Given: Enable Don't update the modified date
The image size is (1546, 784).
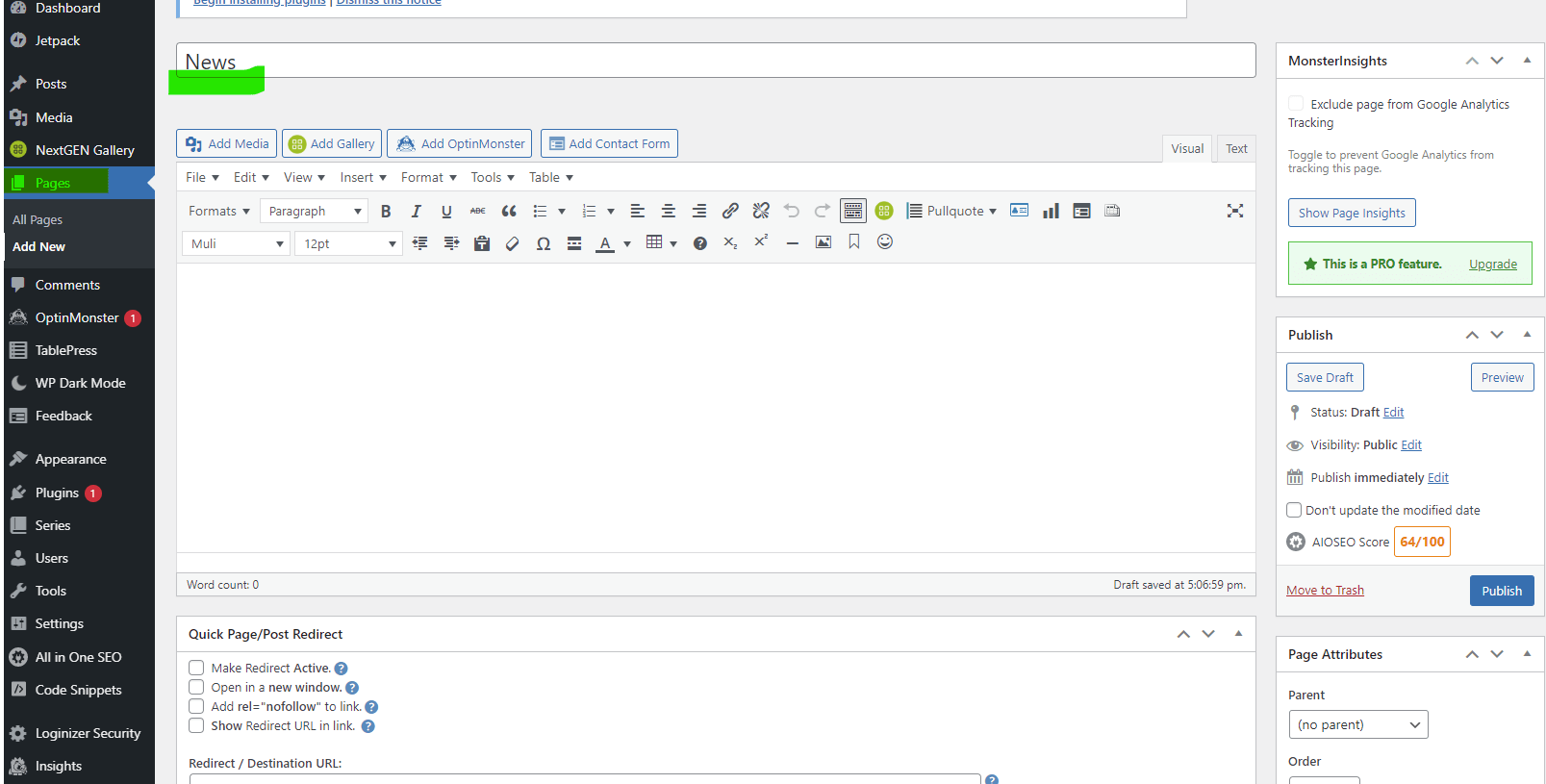Looking at the screenshot, I should click(1294, 510).
